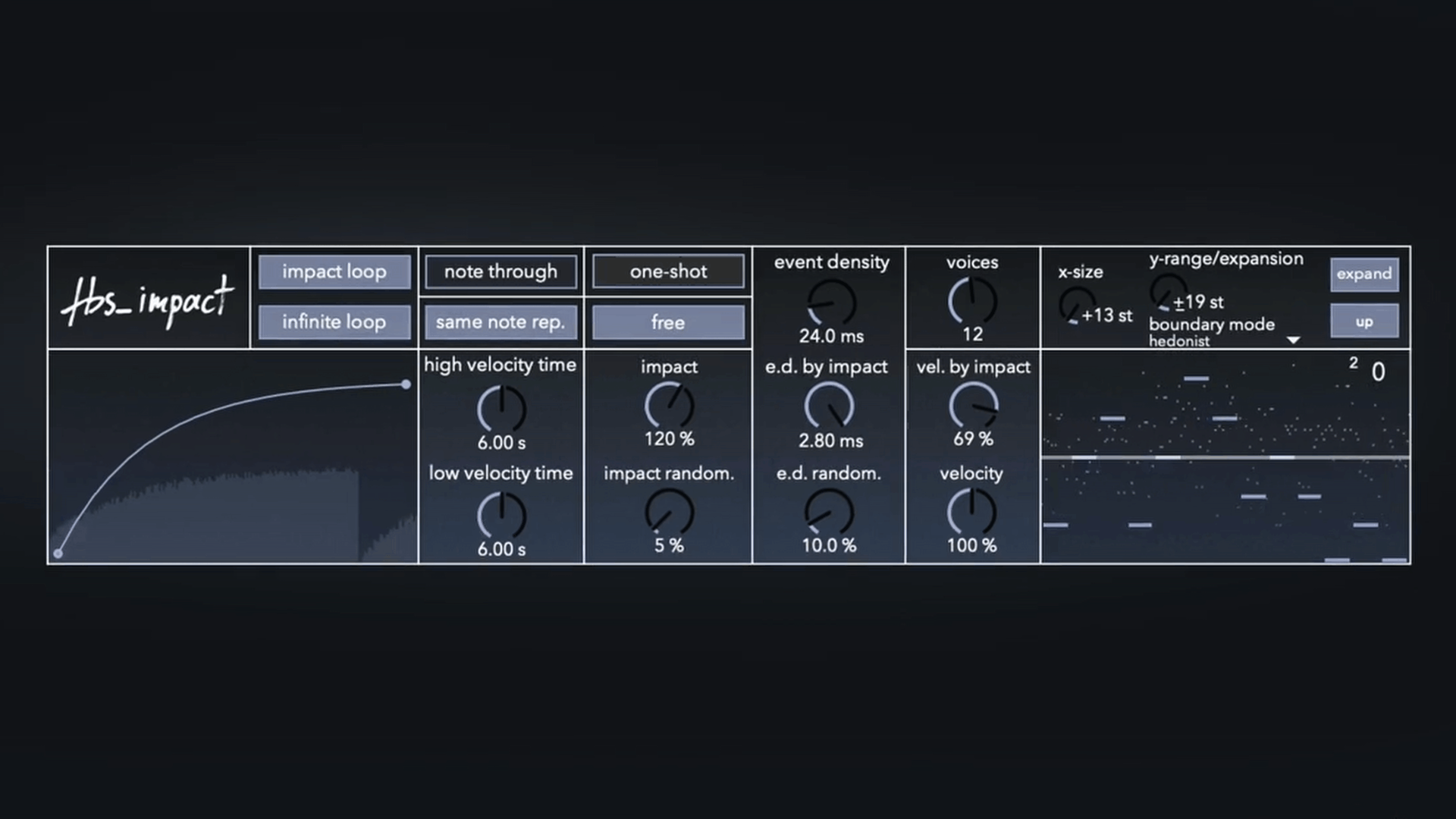Click the x-size knob
This screenshot has height=819, width=1456.
coord(1075,306)
